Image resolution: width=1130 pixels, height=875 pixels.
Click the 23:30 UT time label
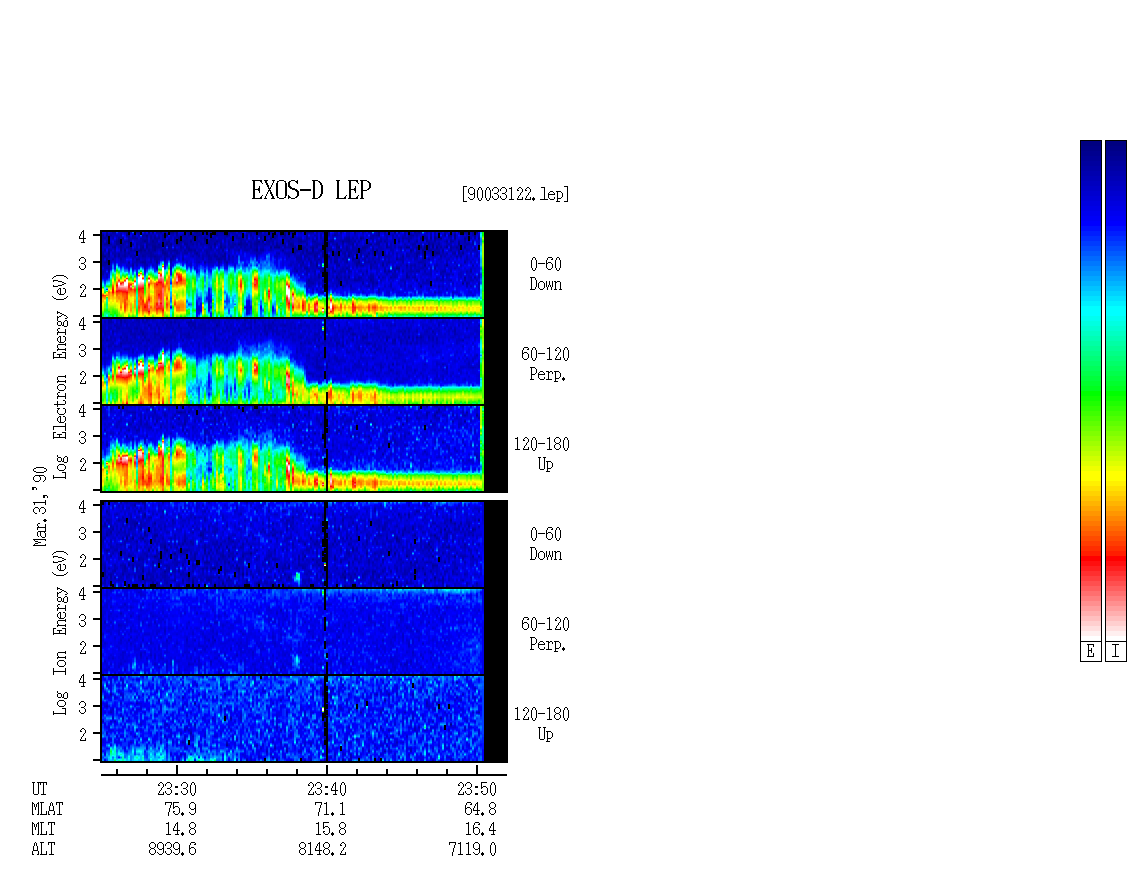tap(177, 789)
